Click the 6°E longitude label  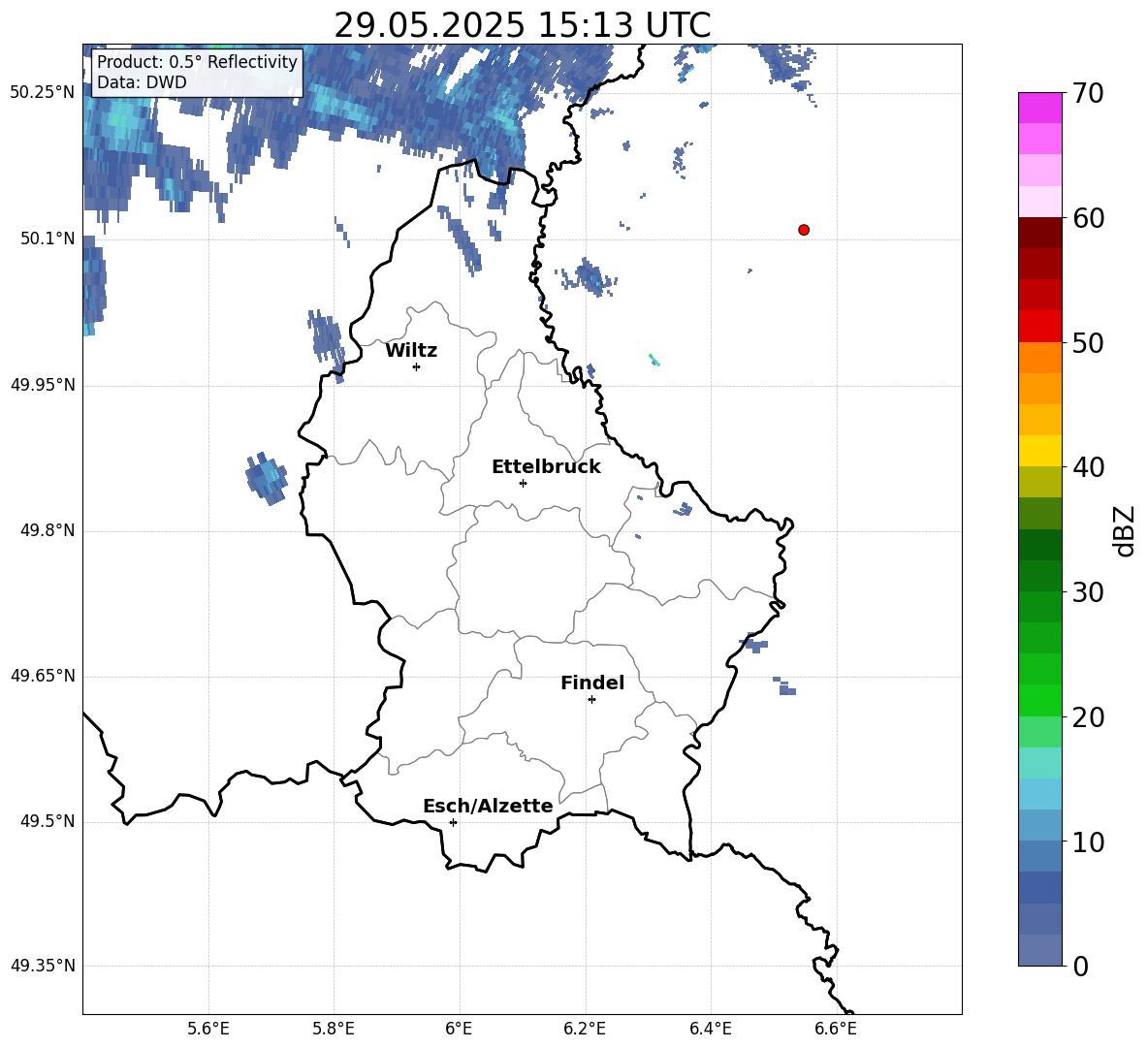click(459, 1029)
